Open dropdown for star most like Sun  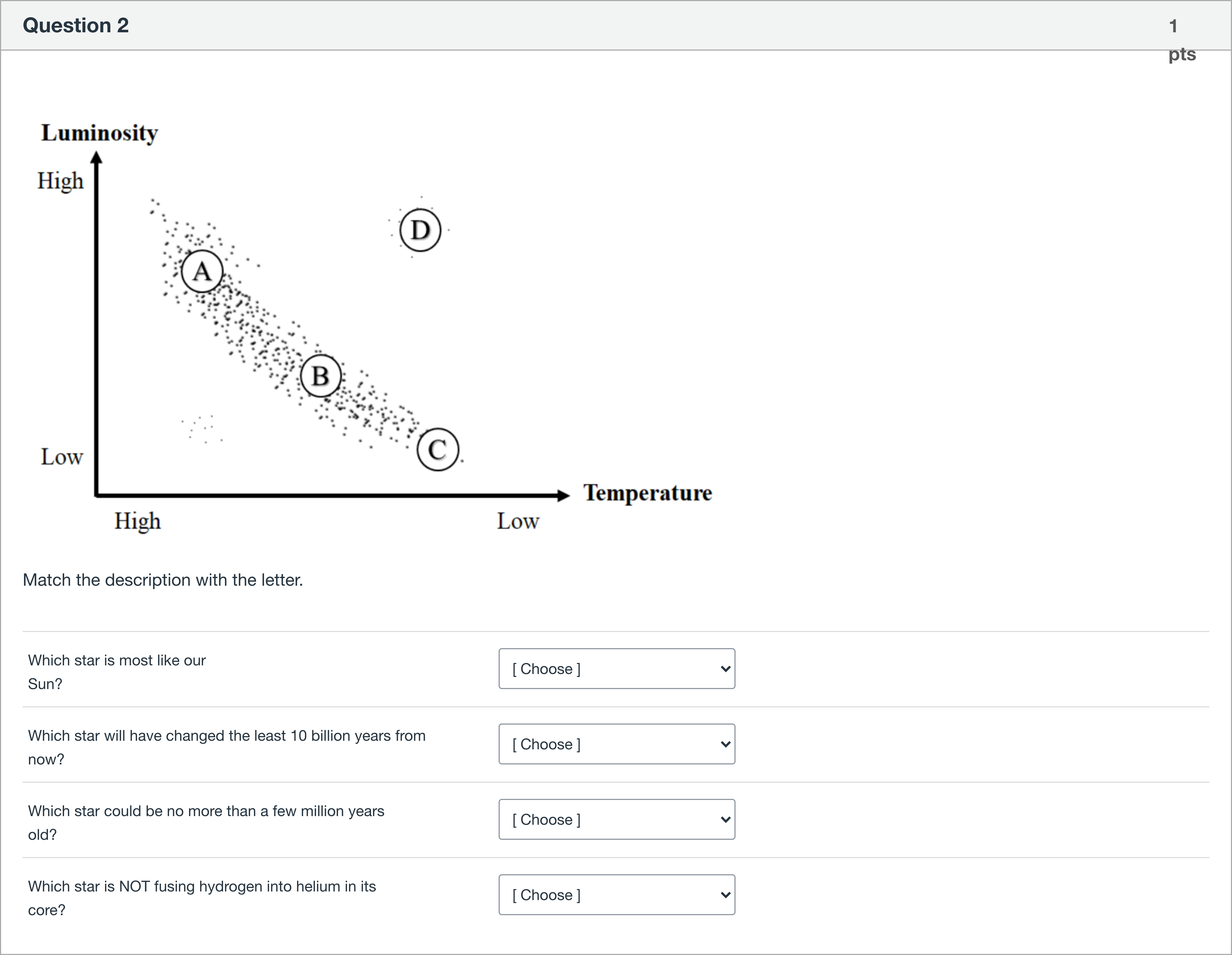click(616, 668)
